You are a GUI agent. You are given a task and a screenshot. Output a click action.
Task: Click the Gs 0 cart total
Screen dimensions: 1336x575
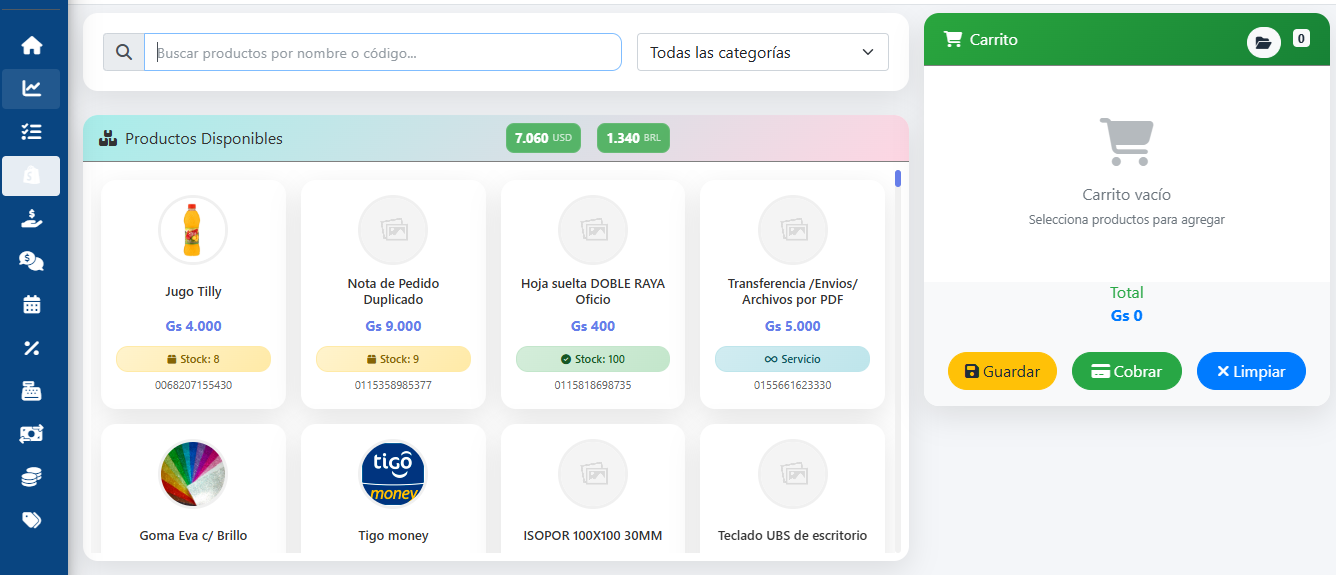pos(1127,316)
